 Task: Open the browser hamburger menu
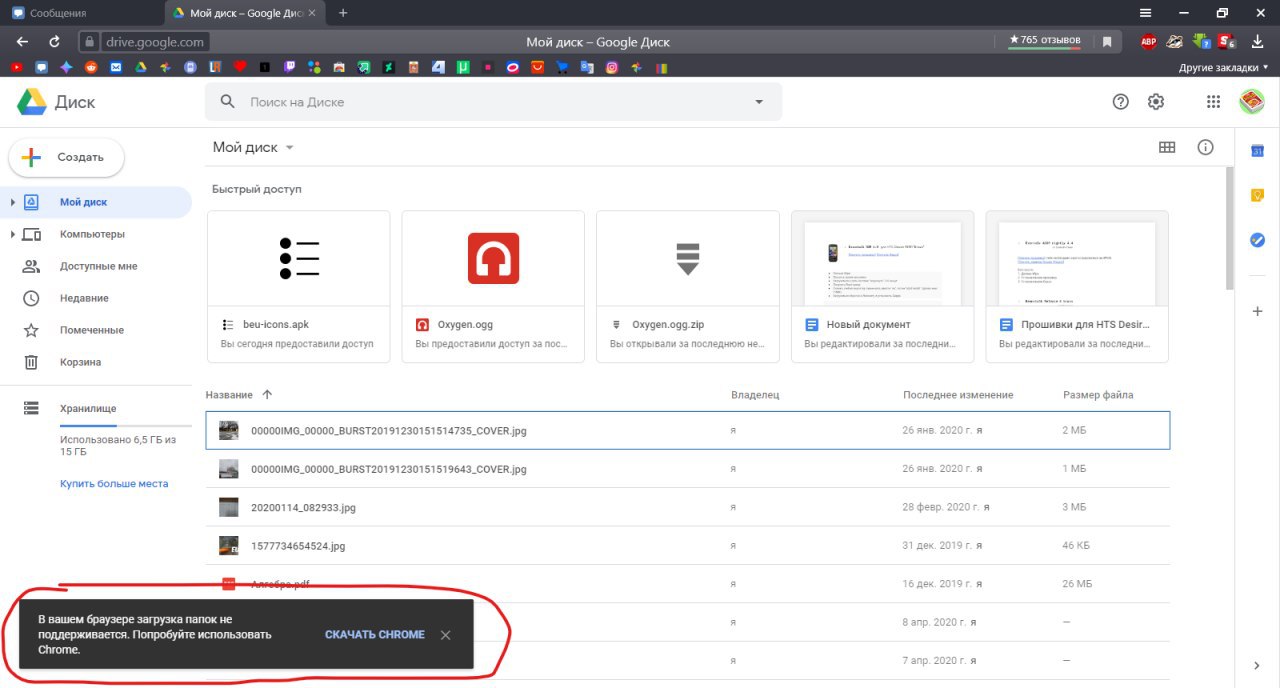click(x=1145, y=13)
